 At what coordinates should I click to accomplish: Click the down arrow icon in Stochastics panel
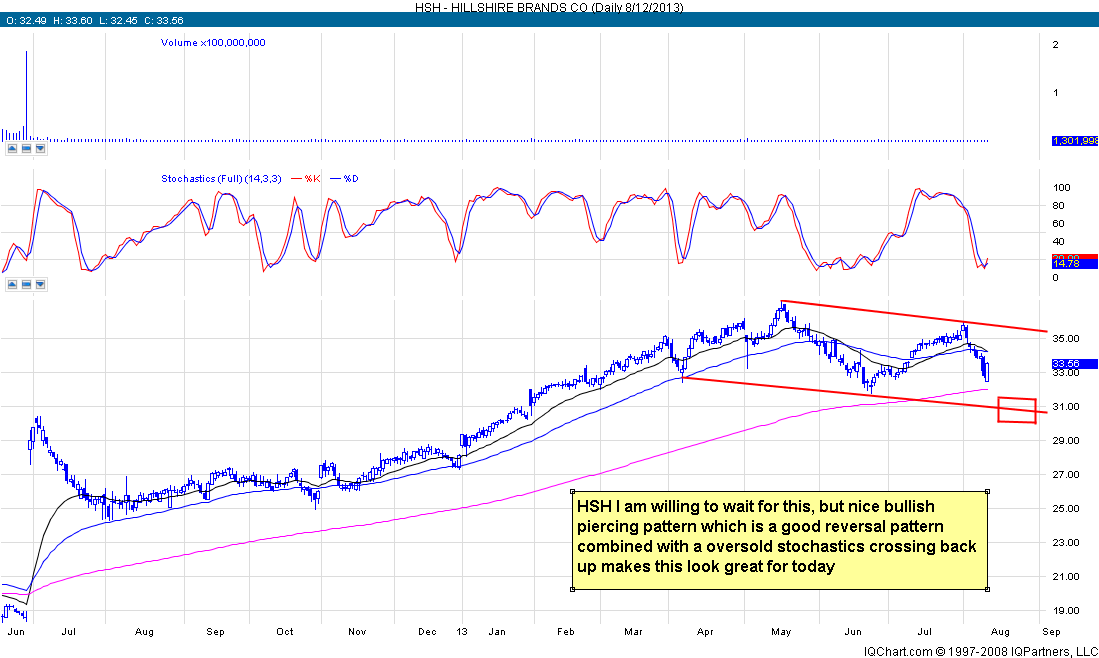[40, 284]
